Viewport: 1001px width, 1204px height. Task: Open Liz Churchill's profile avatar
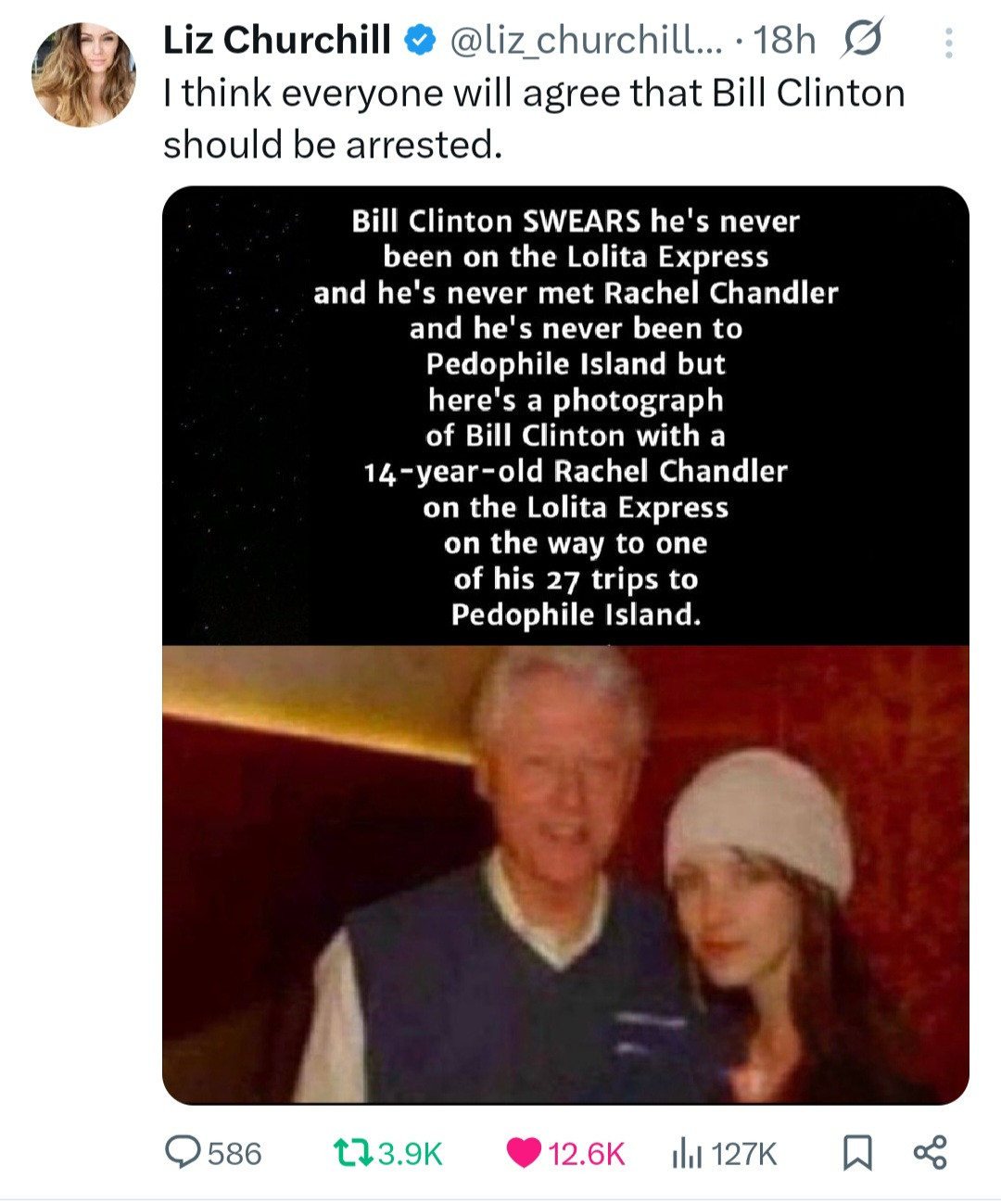click(83, 74)
